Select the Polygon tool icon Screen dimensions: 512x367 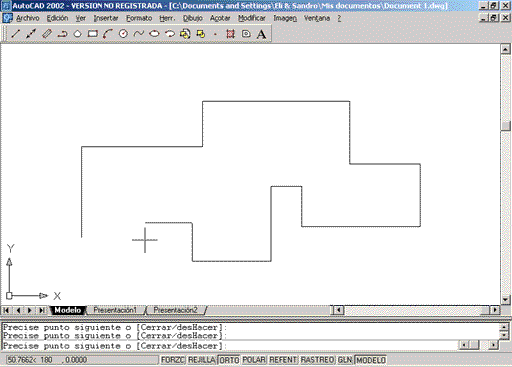(x=77, y=34)
